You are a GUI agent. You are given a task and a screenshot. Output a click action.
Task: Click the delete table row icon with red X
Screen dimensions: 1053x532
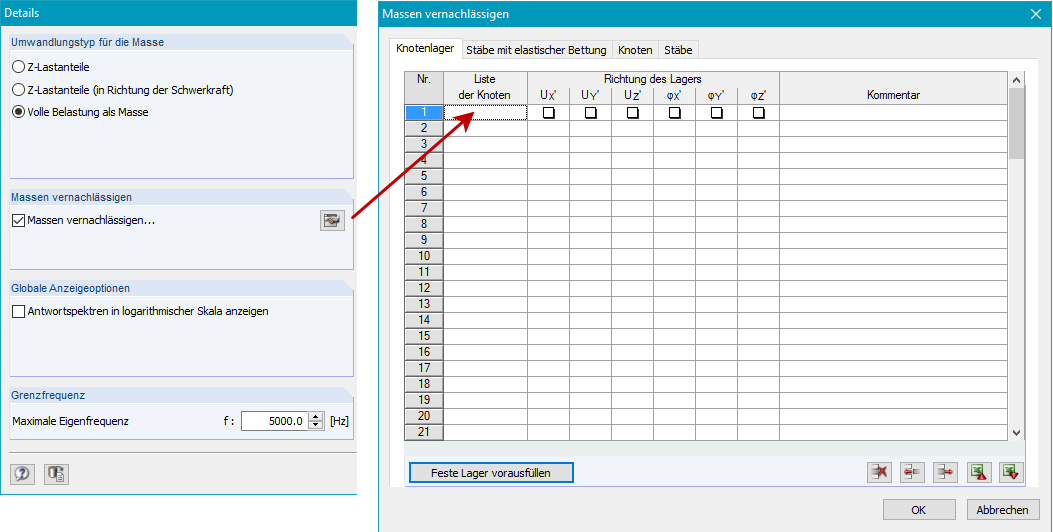pos(880,472)
